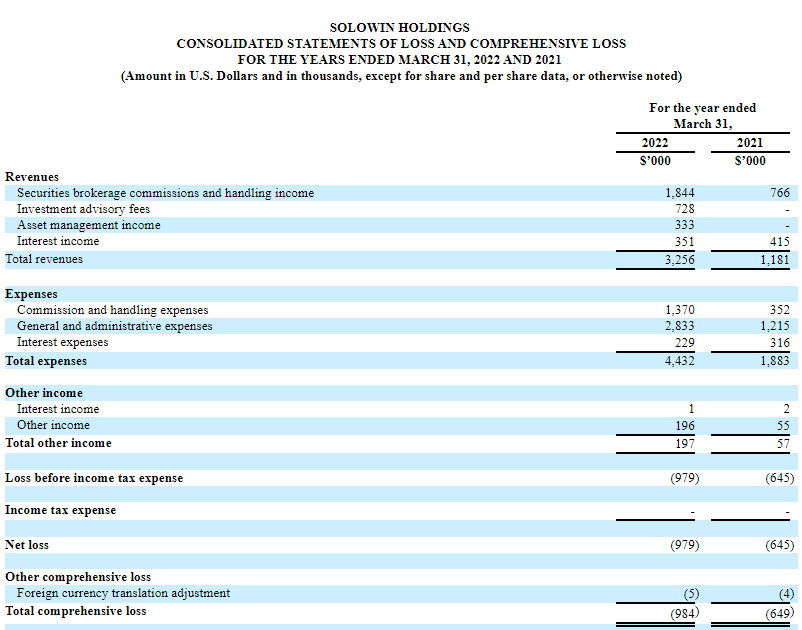The width and height of the screenshot is (802, 630).
Task: Select the 'Foreign currency translation adjustment' label
Action: pos(123,593)
